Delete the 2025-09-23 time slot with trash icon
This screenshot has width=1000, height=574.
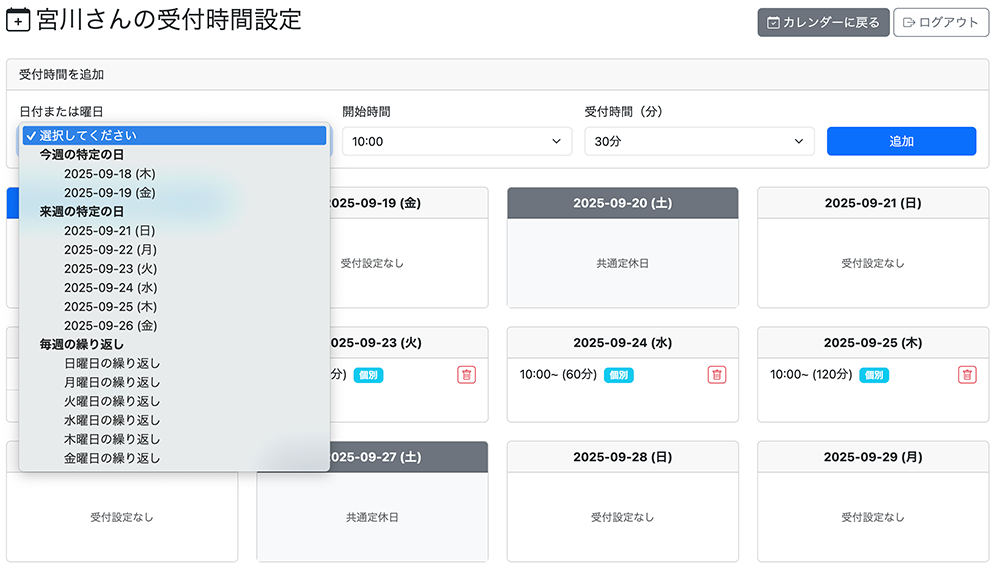coord(467,375)
